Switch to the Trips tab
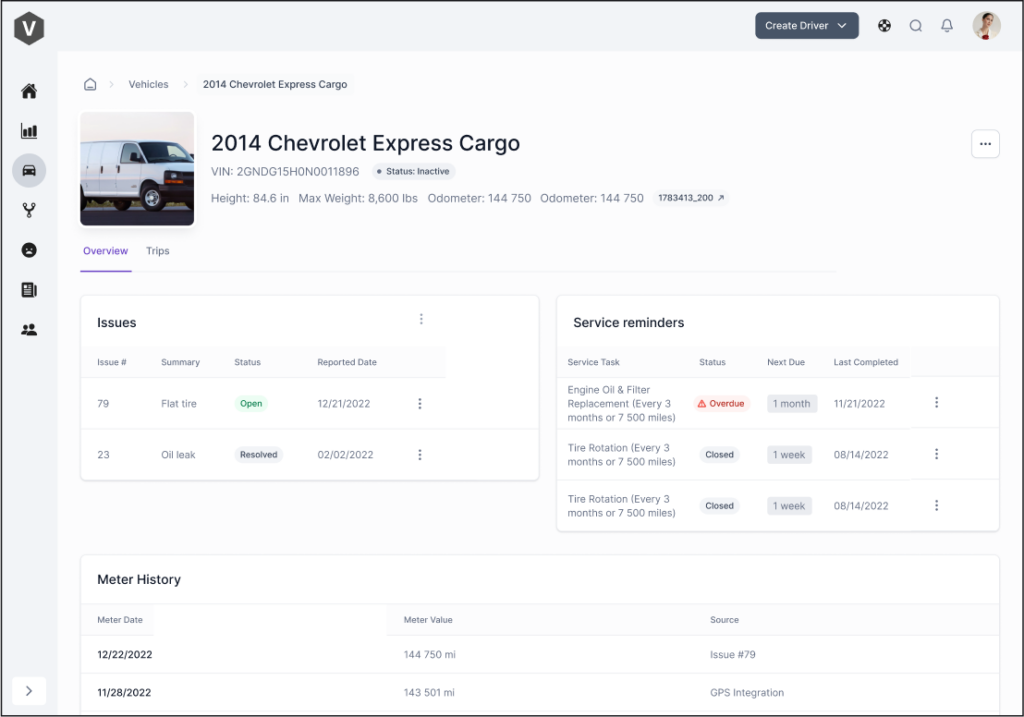 pos(158,251)
